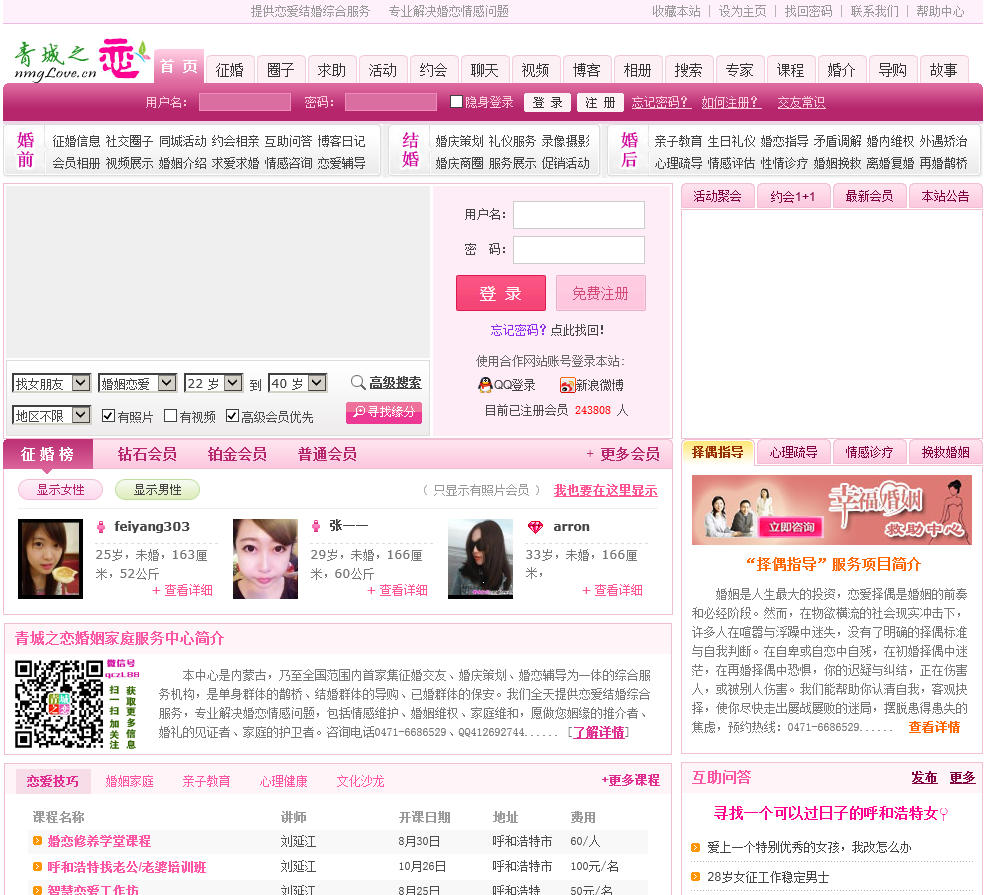985x895 pixels.
Task: Click the QR code image
Action: [x=58, y=703]
